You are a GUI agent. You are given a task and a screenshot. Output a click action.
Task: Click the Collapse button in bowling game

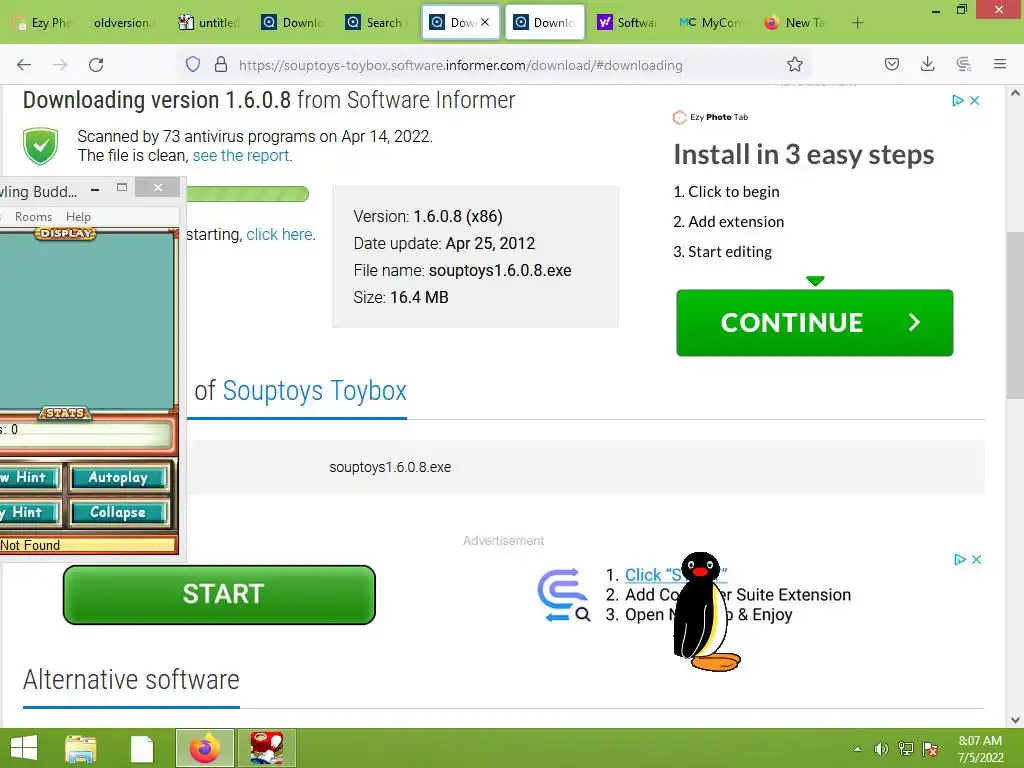118,513
